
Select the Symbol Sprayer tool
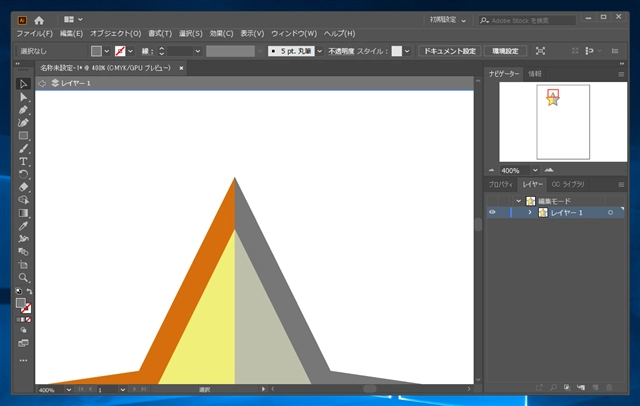coord(23,239)
